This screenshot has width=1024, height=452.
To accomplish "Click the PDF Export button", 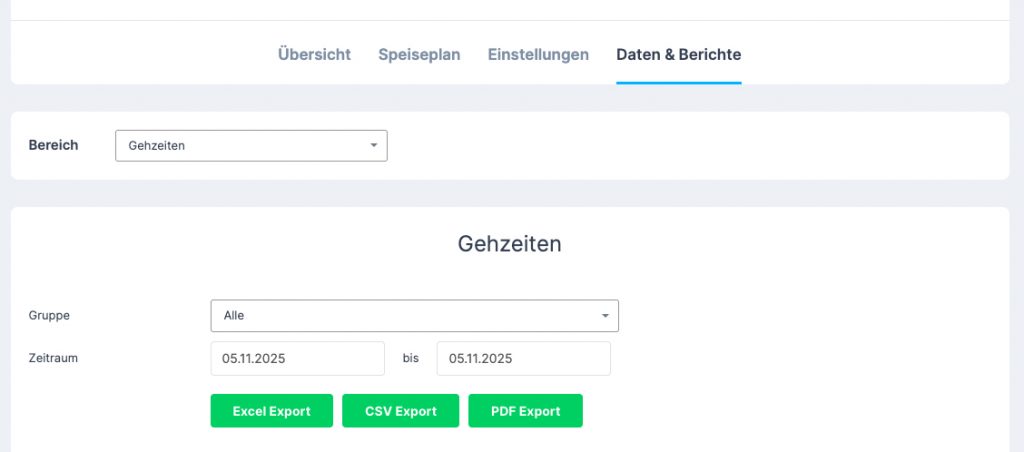I will 525,411.
